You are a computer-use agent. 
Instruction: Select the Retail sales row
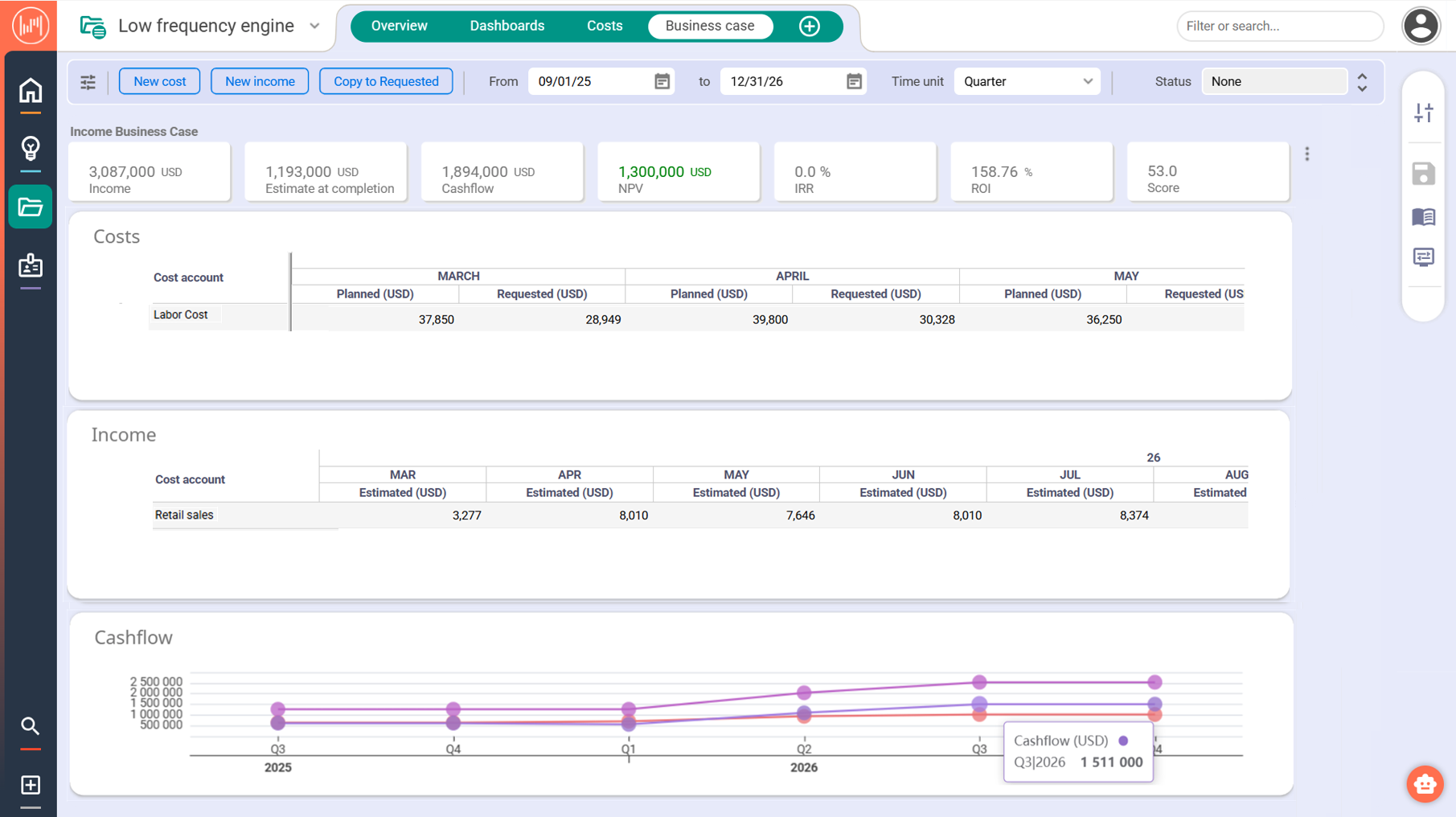(699, 515)
